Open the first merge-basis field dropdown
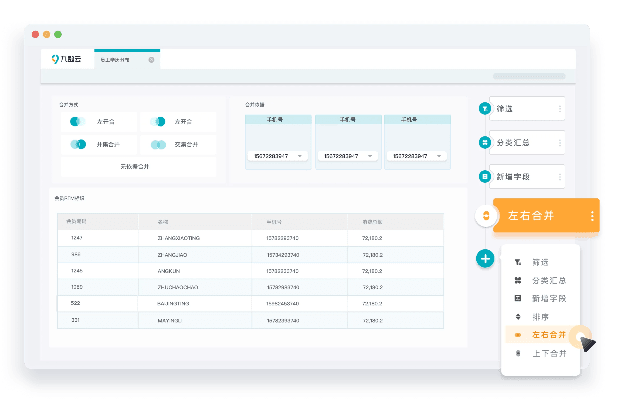Viewport: 624px width, 400px height. (x=277, y=156)
